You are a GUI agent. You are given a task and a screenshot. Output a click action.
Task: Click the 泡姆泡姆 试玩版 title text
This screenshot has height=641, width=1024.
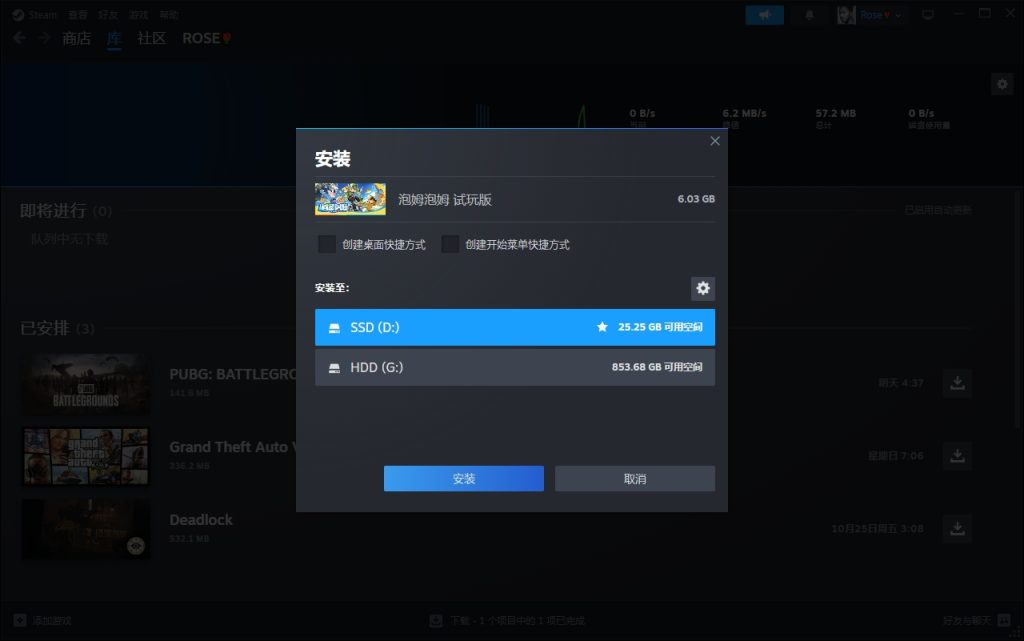click(445, 200)
